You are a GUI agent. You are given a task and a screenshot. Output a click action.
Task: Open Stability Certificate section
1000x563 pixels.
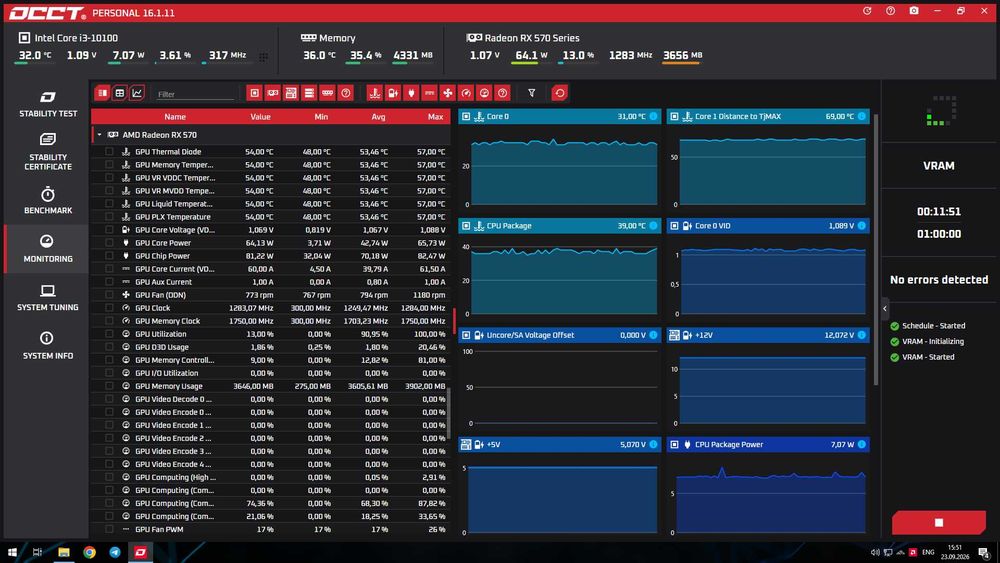(x=47, y=152)
